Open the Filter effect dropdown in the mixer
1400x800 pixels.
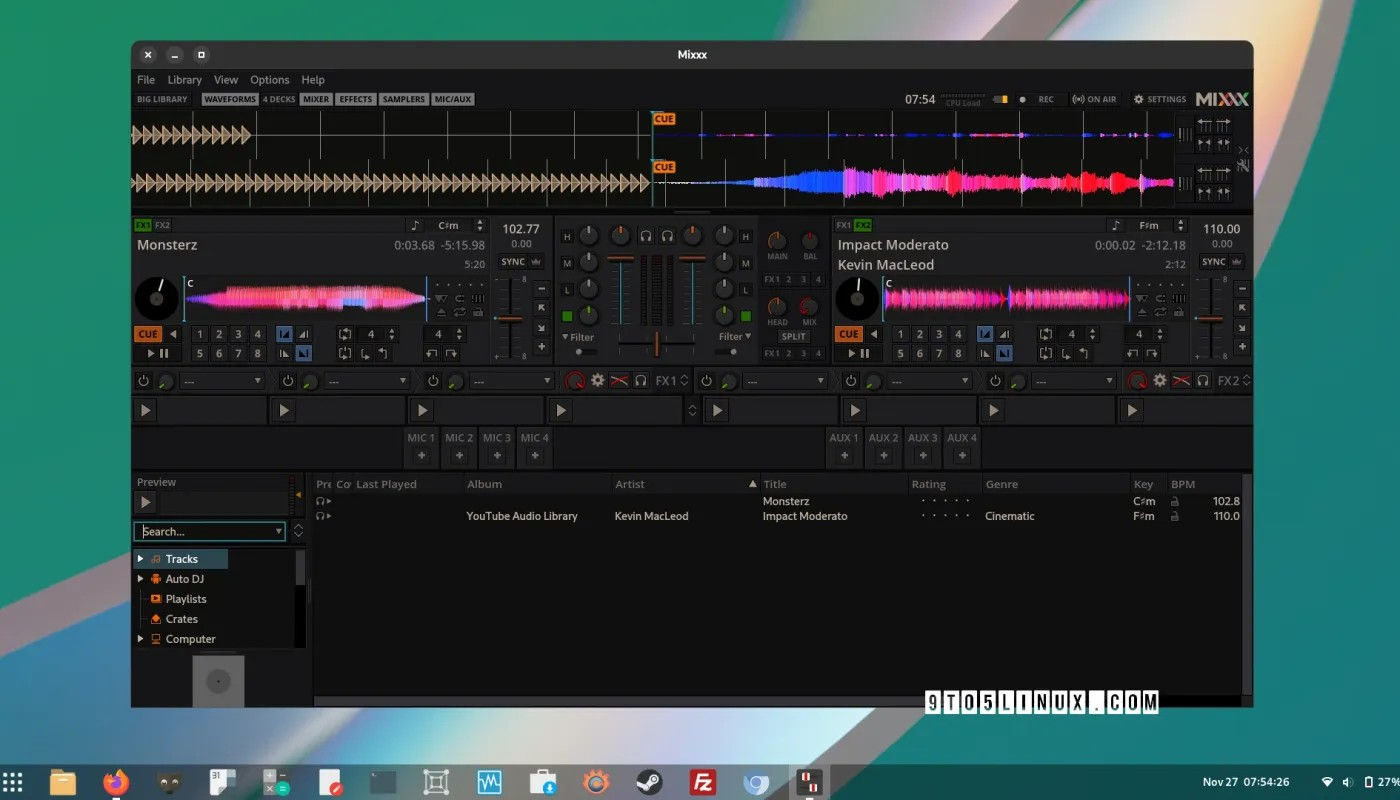[580, 337]
